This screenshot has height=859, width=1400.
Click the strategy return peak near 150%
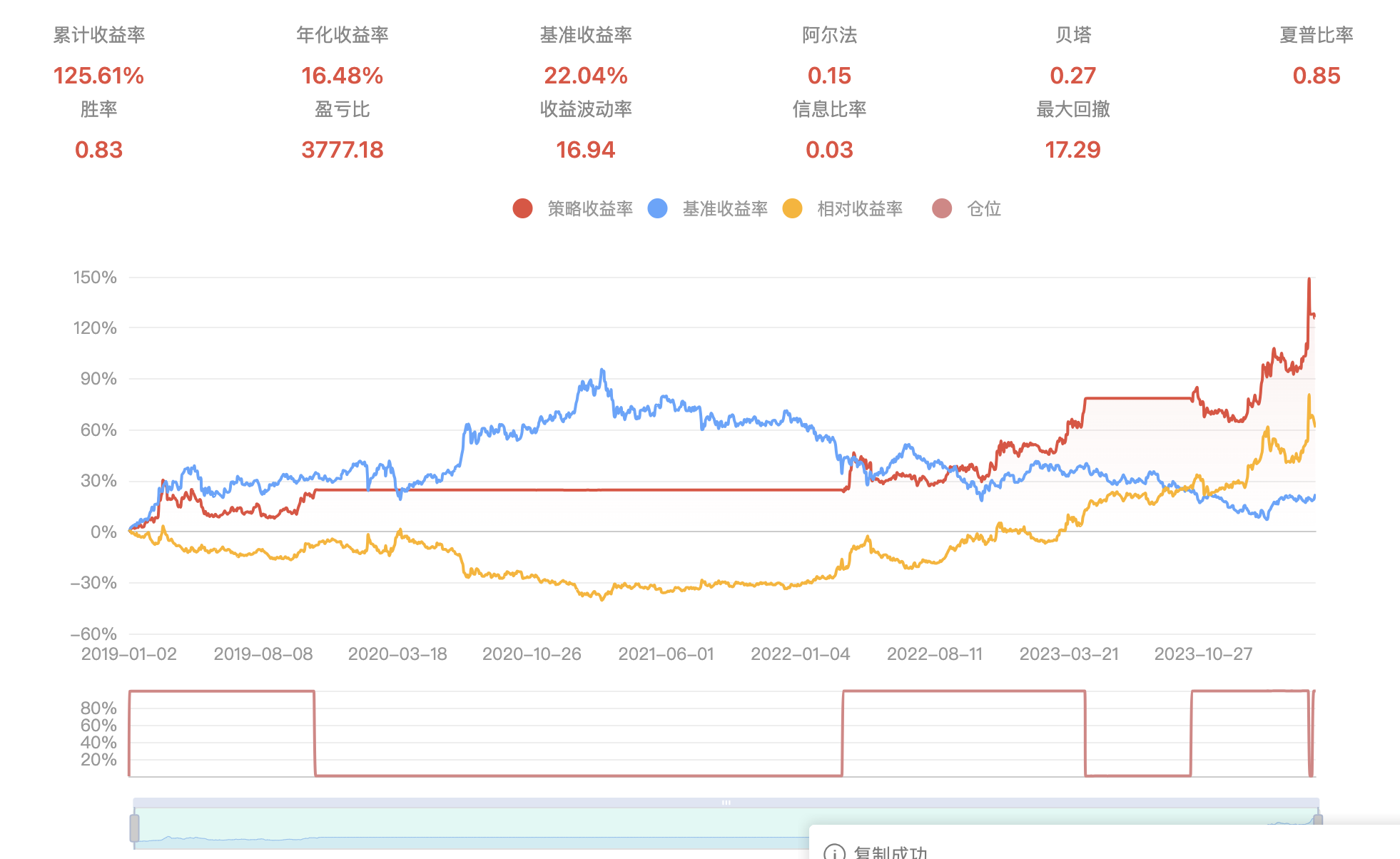[1309, 280]
